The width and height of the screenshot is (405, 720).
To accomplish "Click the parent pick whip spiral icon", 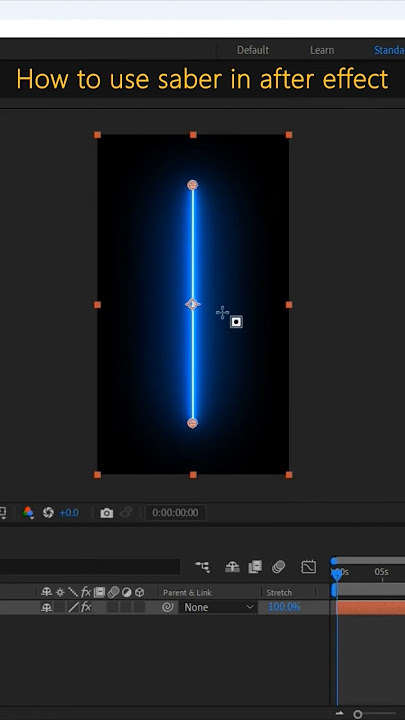I will pyautogui.click(x=168, y=607).
